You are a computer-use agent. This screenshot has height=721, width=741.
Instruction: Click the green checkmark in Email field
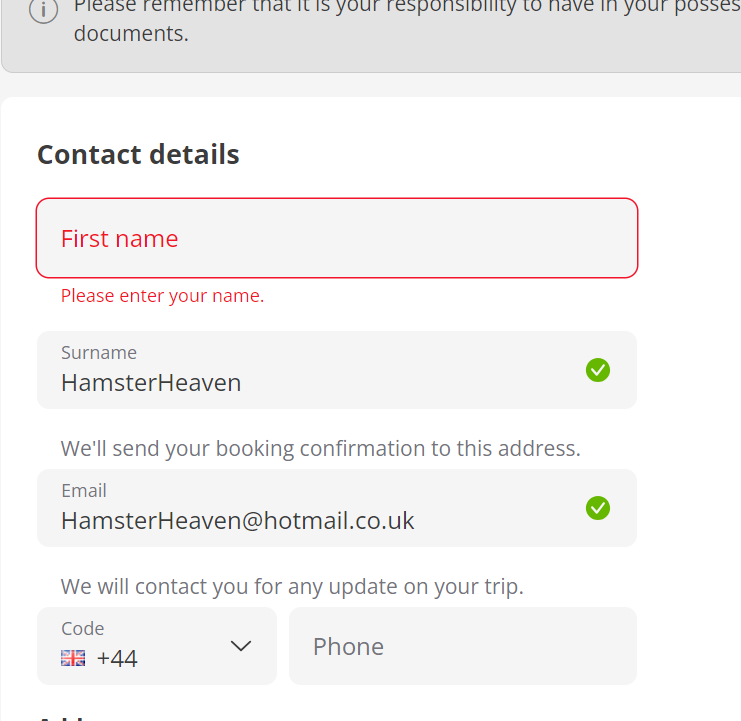(598, 508)
